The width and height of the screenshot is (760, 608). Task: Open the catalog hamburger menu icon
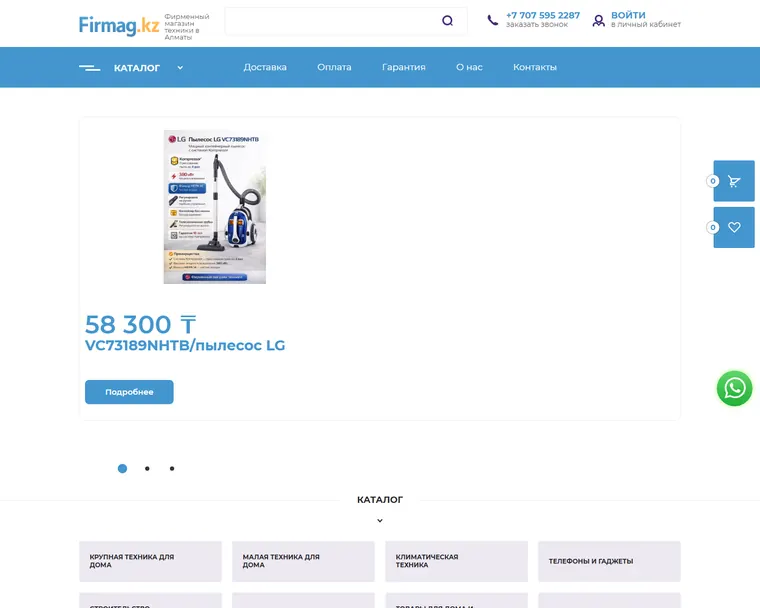tap(90, 68)
